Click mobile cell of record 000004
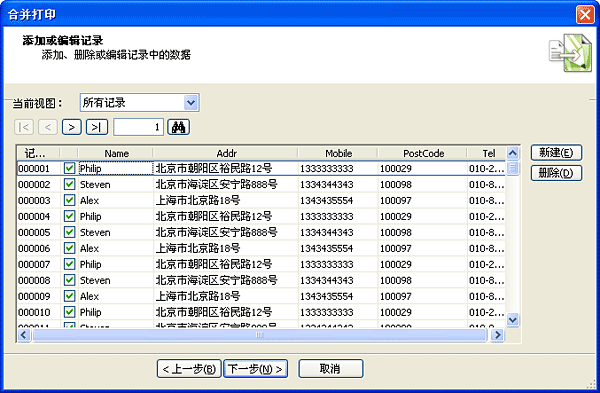 coord(338,216)
